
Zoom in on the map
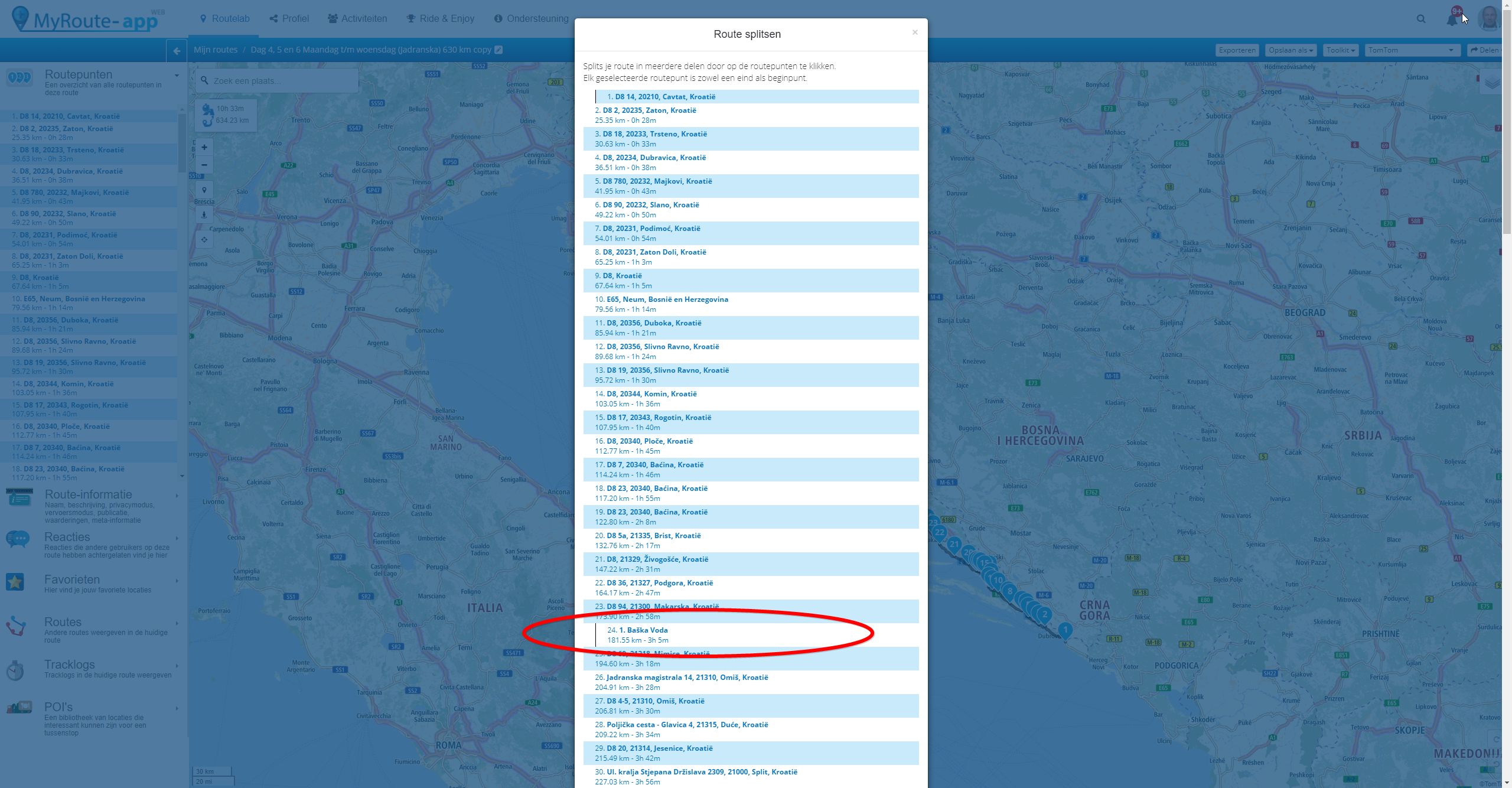(204, 147)
